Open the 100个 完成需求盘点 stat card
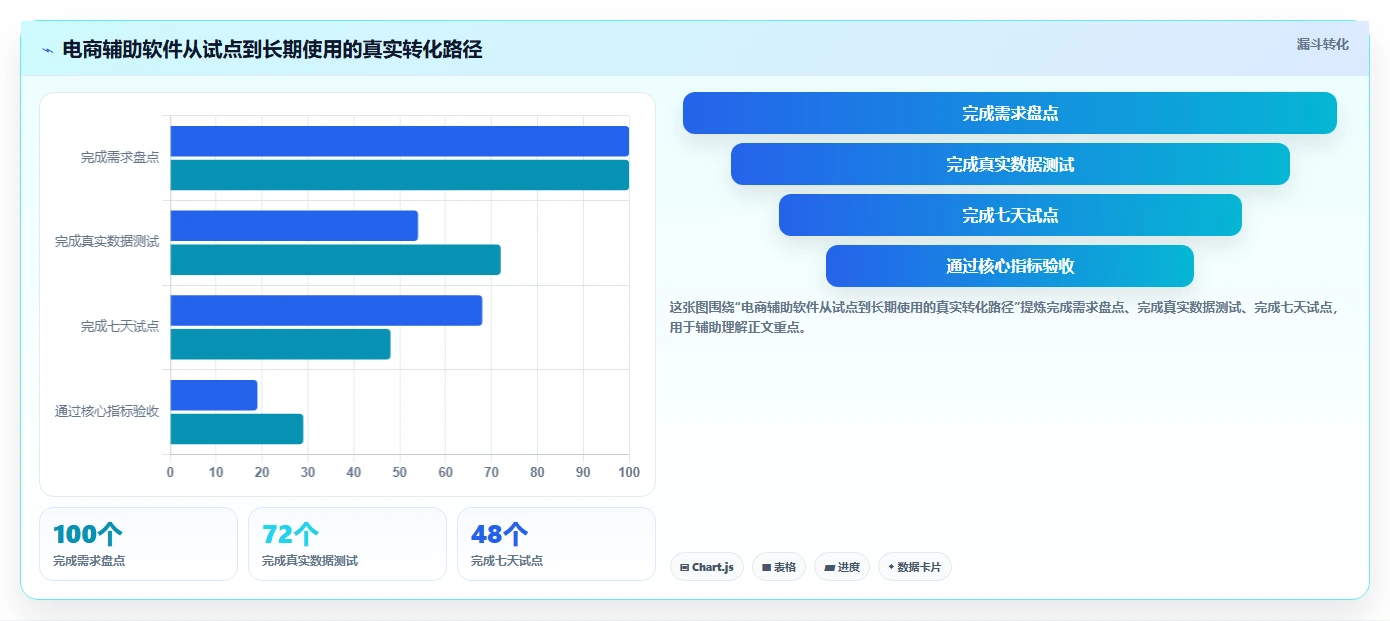 coord(138,544)
